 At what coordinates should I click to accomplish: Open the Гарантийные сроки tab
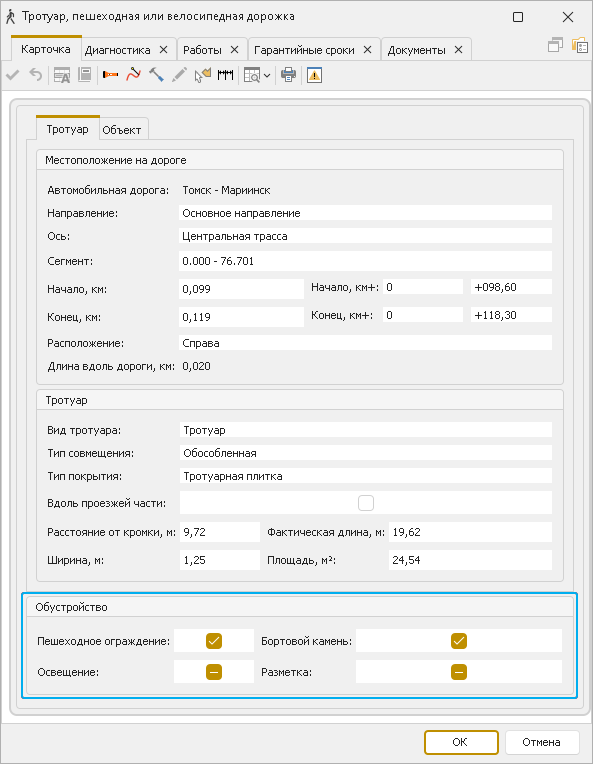304,50
